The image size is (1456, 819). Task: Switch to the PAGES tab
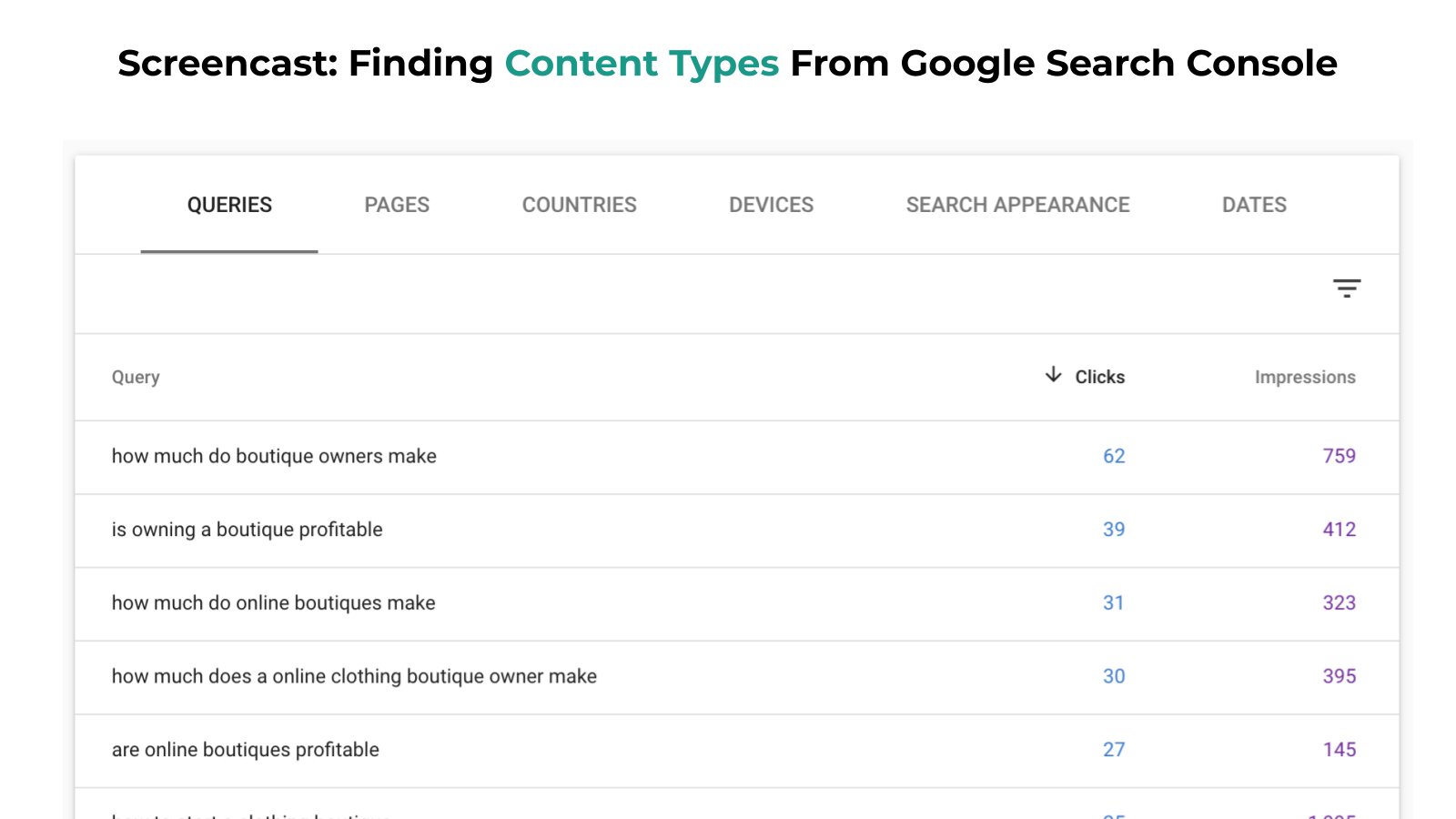[397, 205]
